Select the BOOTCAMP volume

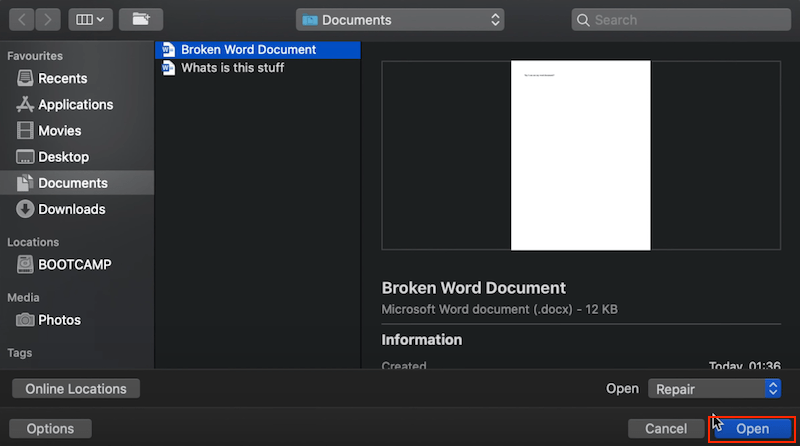(x=74, y=265)
